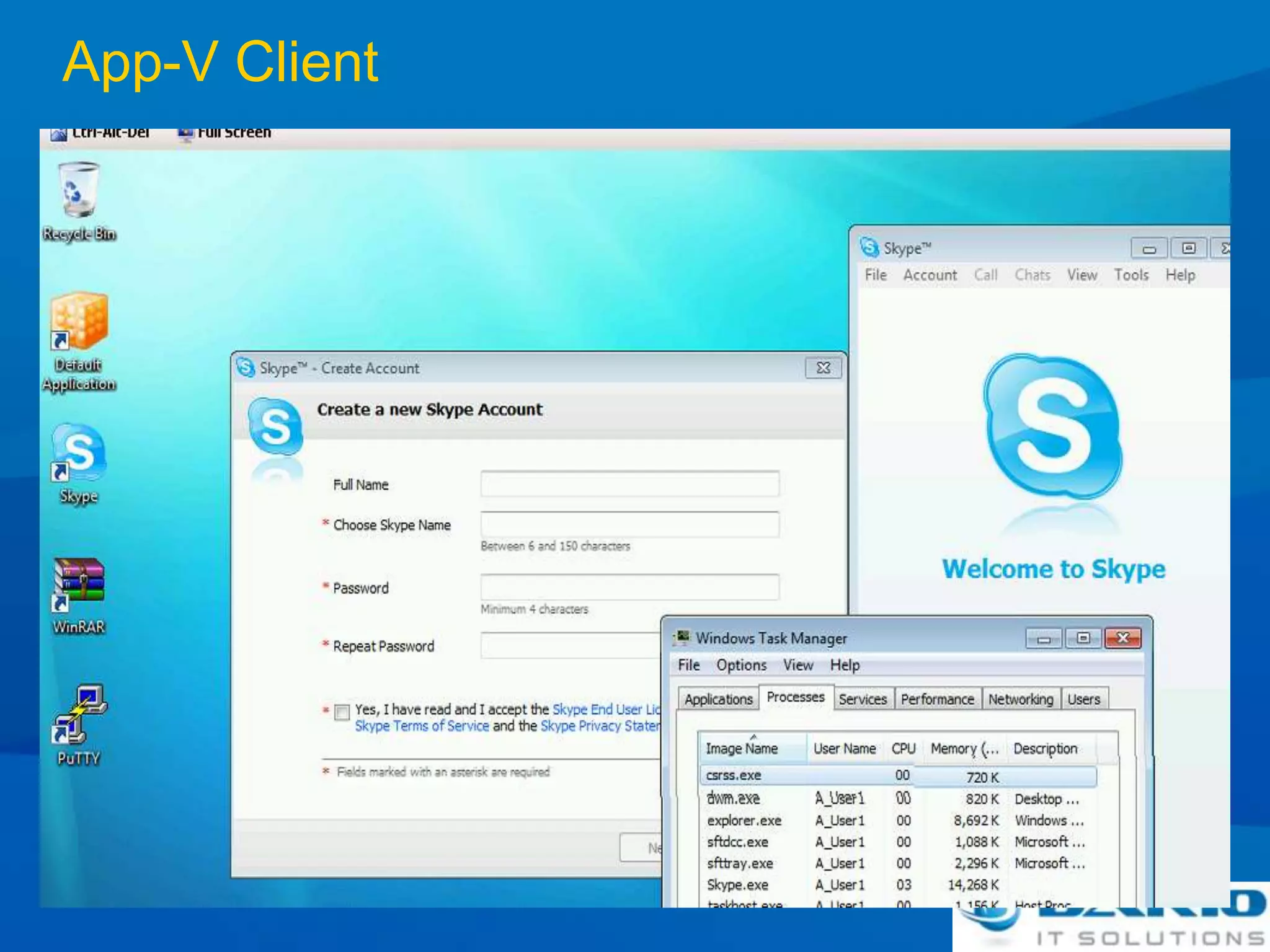This screenshot has width=1270, height=952.
Task: Click the Password input field
Action: point(629,587)
